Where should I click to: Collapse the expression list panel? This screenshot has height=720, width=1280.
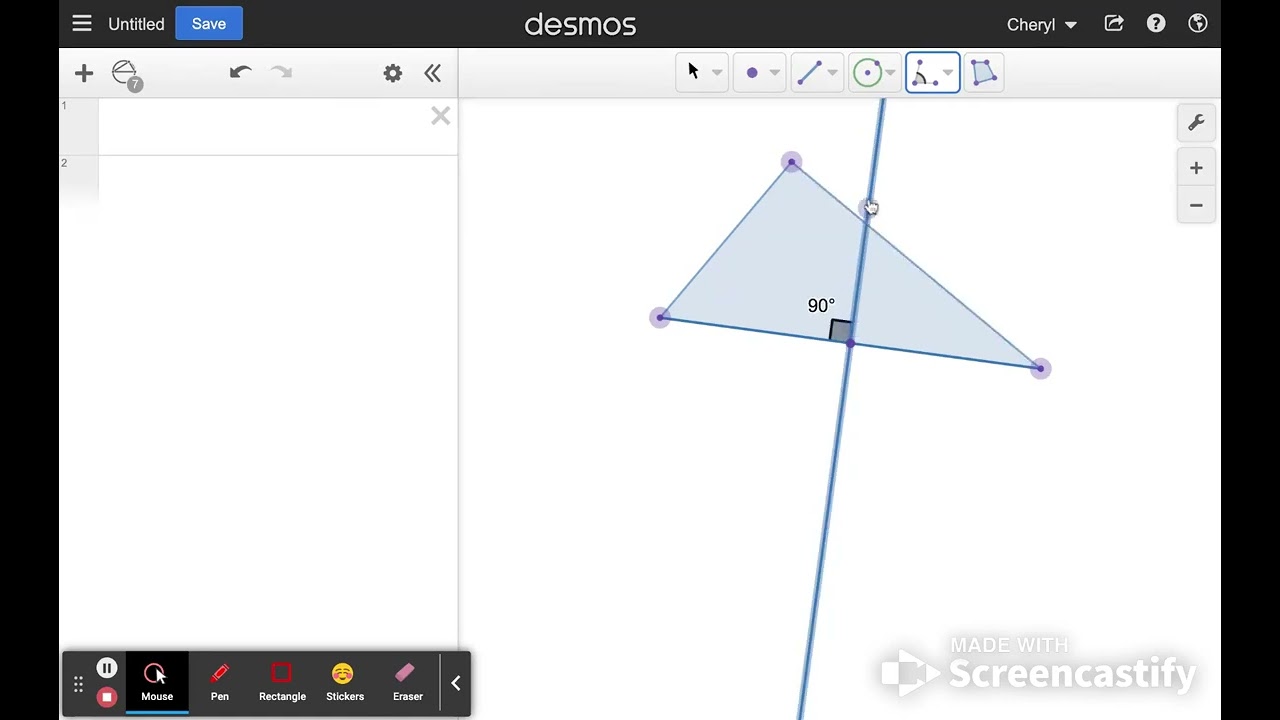pos(433,73)
